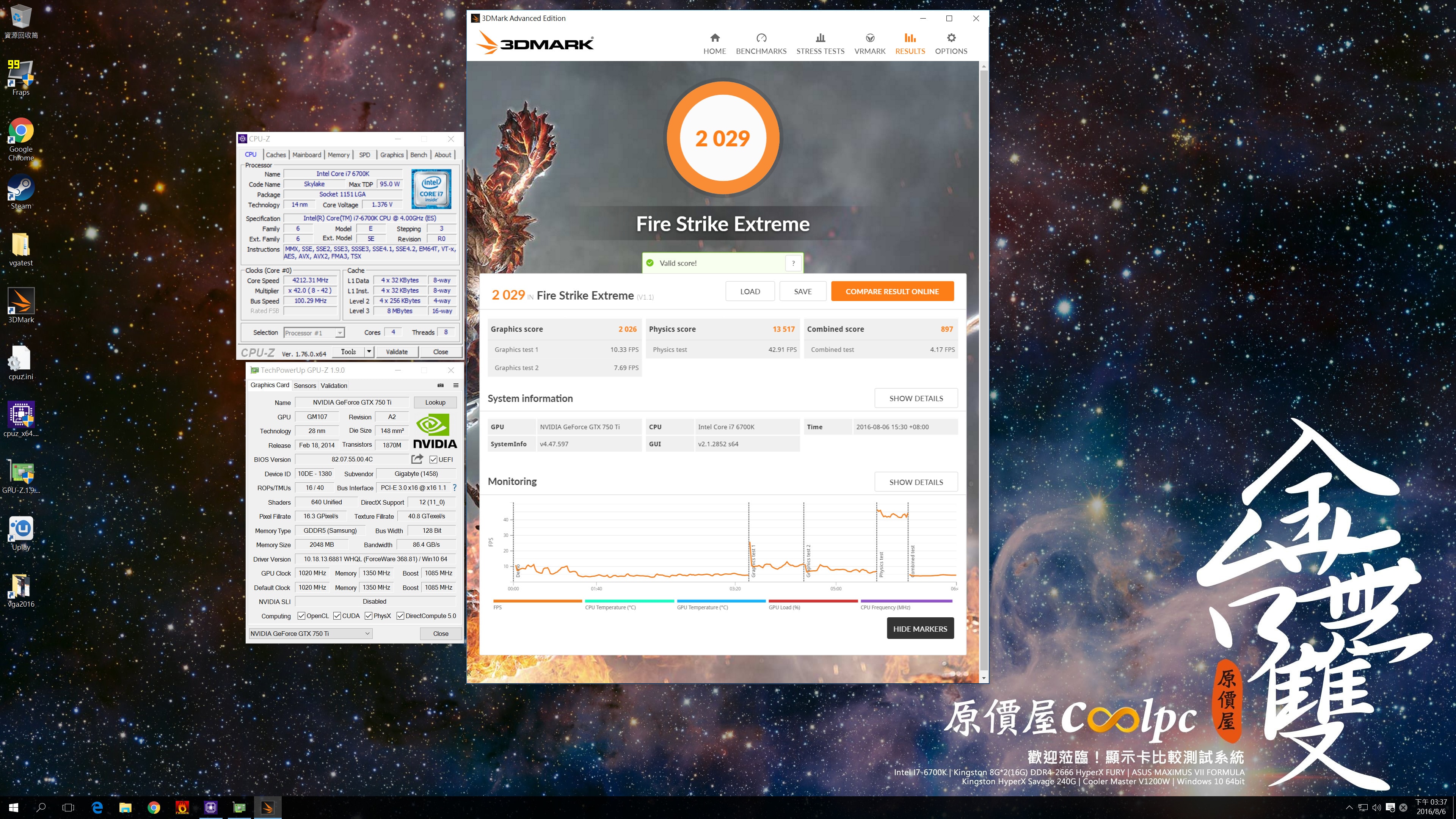The image size is (1456, 819).
Task: Click HIDE MARKERS button
Action: click(920, 629)
